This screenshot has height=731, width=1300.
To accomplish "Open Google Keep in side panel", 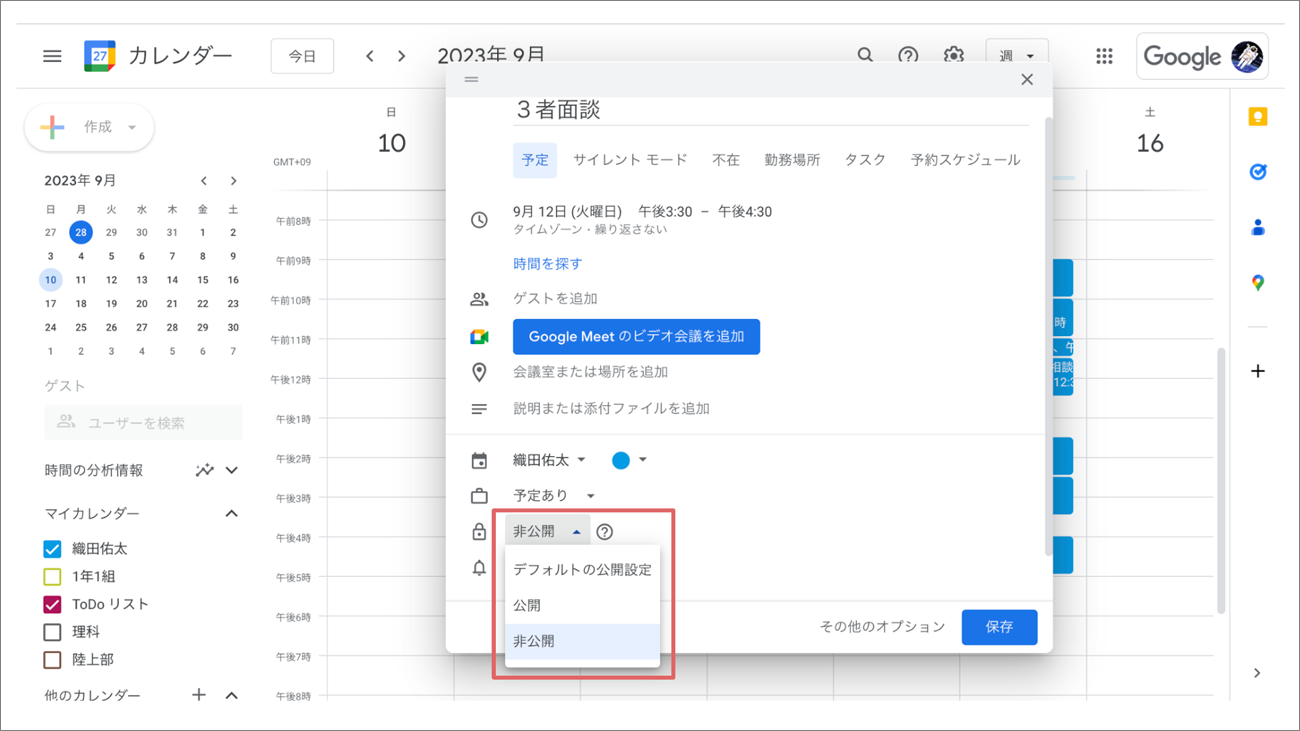I will [x=1258, y=117].
